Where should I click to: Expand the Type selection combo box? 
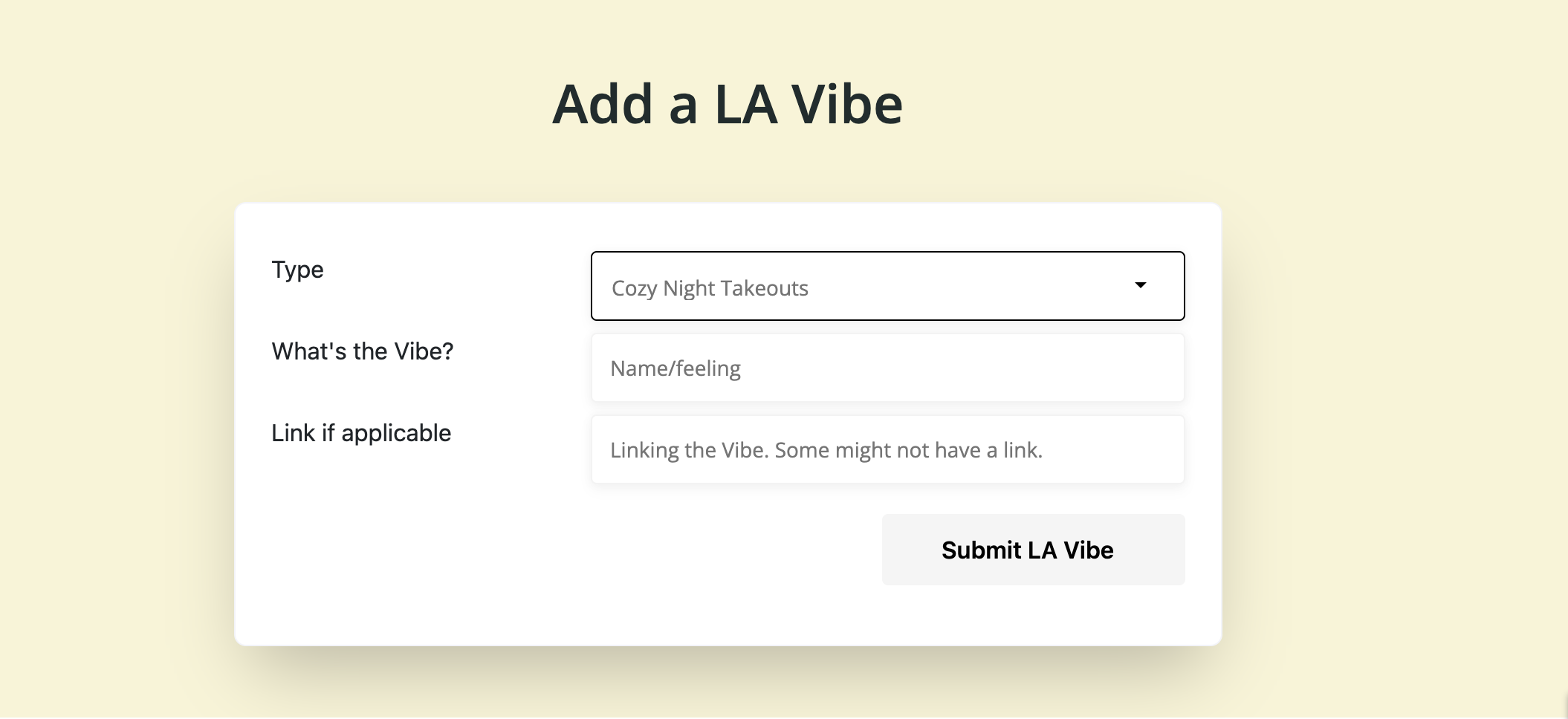[887, 286]
